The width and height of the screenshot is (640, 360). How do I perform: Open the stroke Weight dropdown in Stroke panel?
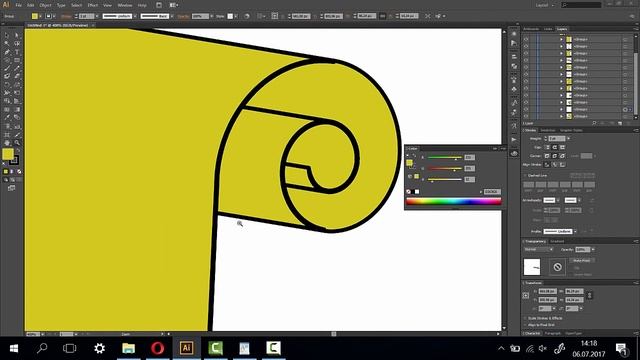(568, 139)
